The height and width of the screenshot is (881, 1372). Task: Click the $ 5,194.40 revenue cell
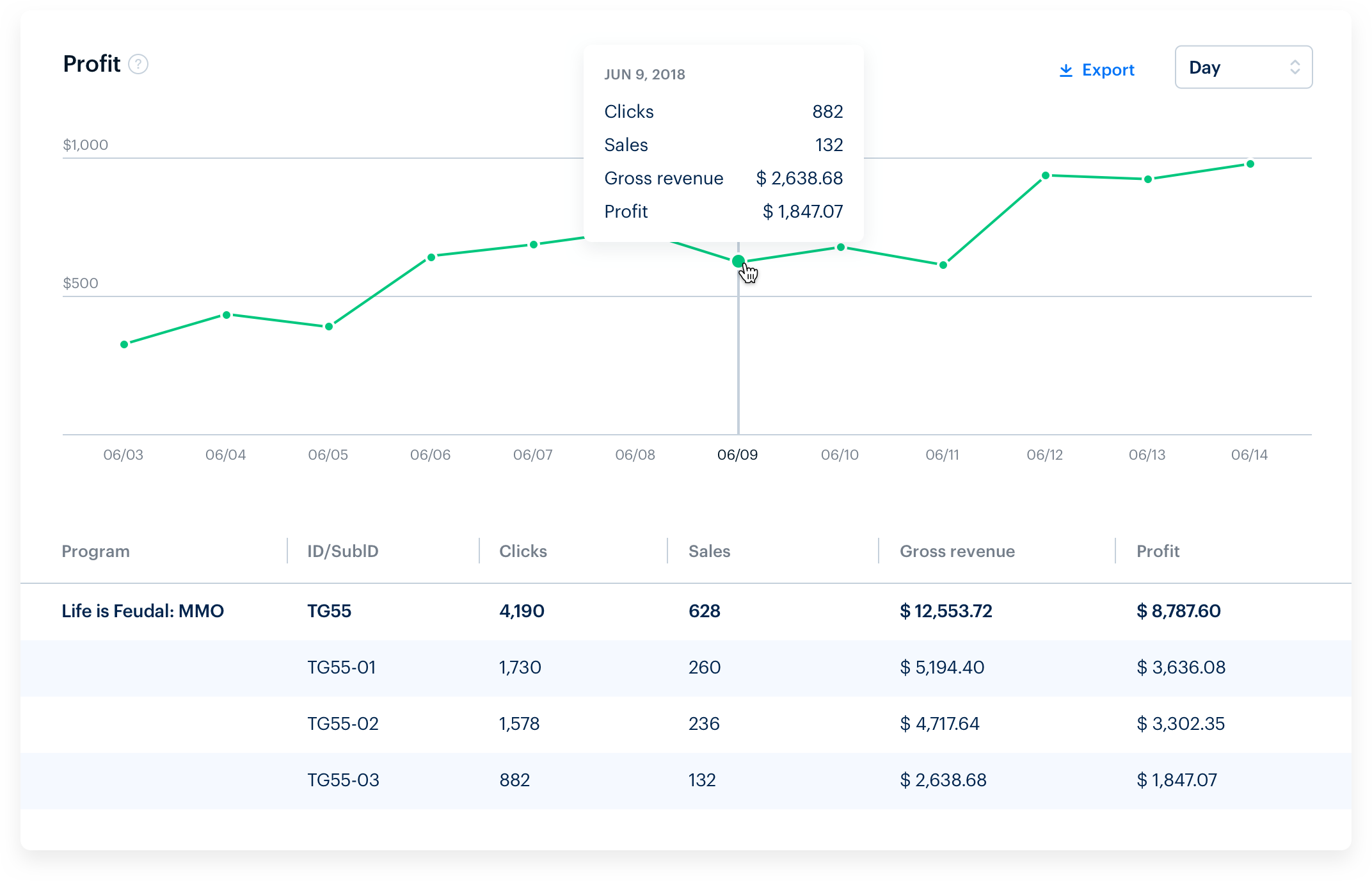942,667
